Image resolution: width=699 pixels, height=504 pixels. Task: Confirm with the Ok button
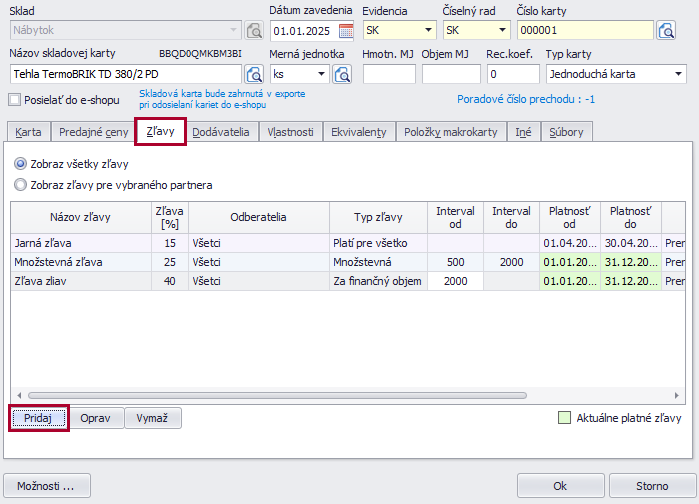click(x=560, y=486)
